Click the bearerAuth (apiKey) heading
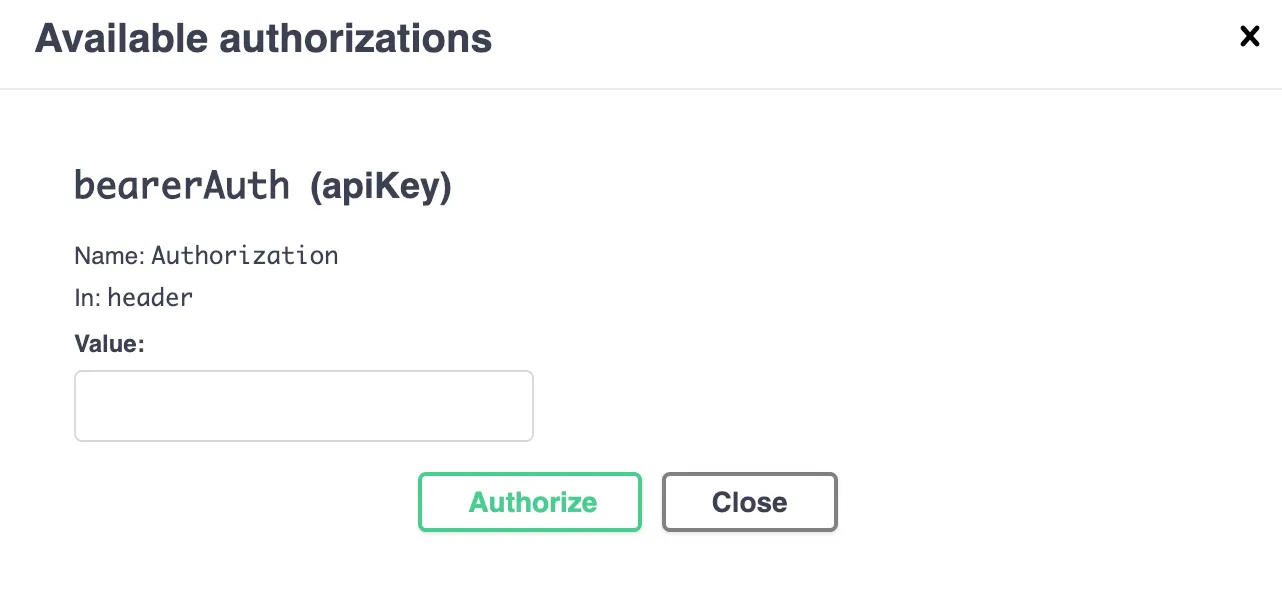The image size is (1282, 598). 263,185
